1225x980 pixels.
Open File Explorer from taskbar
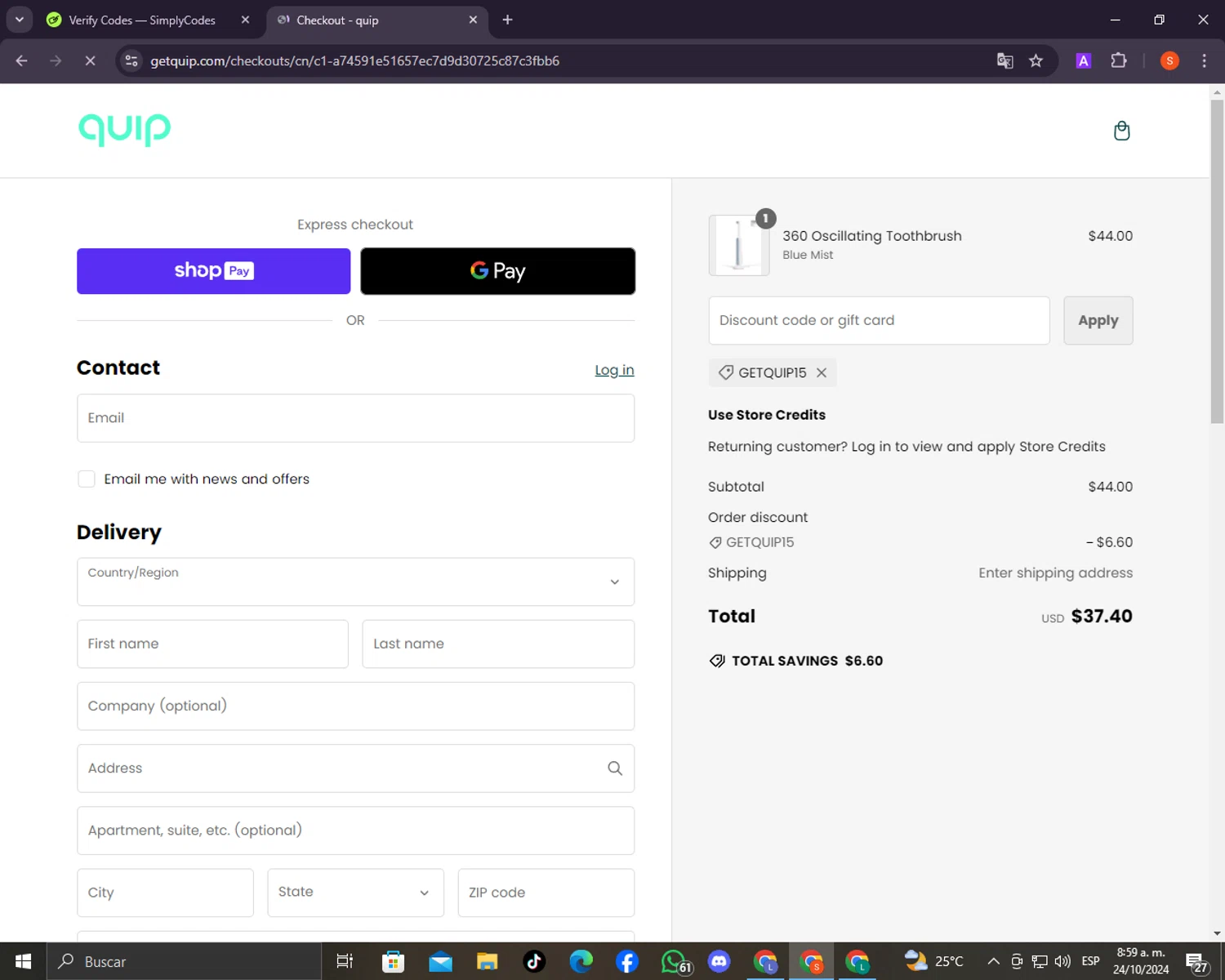coord(488,961)
